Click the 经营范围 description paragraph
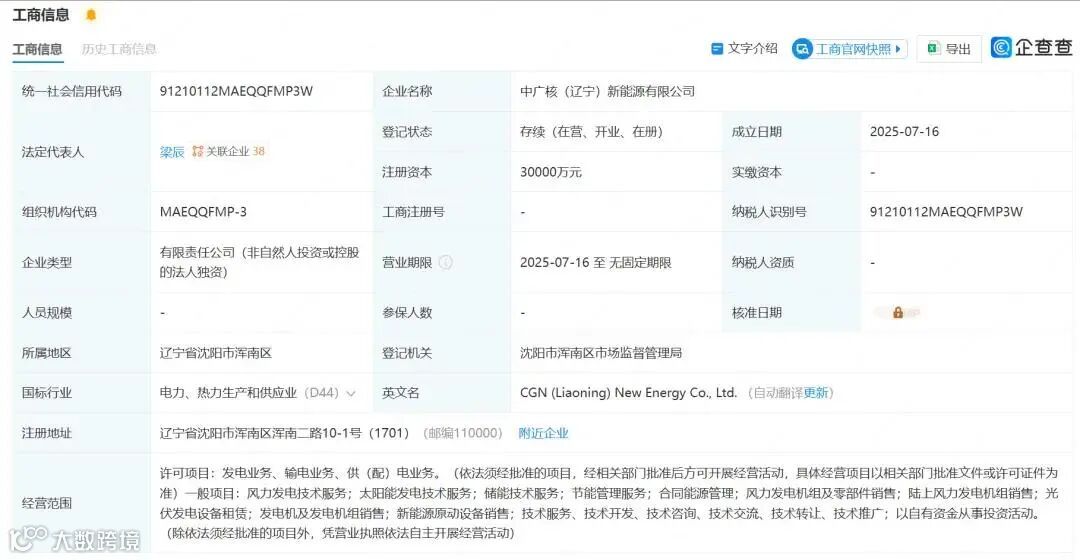The image size is (1080, 560). (x=609, y=503)
